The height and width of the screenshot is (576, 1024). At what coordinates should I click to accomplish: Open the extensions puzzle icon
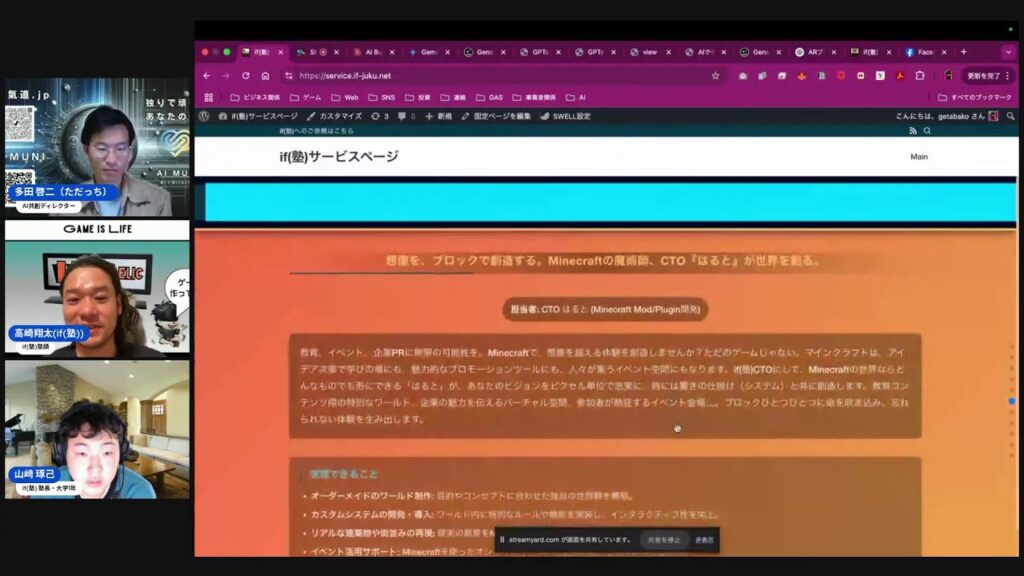920,76
